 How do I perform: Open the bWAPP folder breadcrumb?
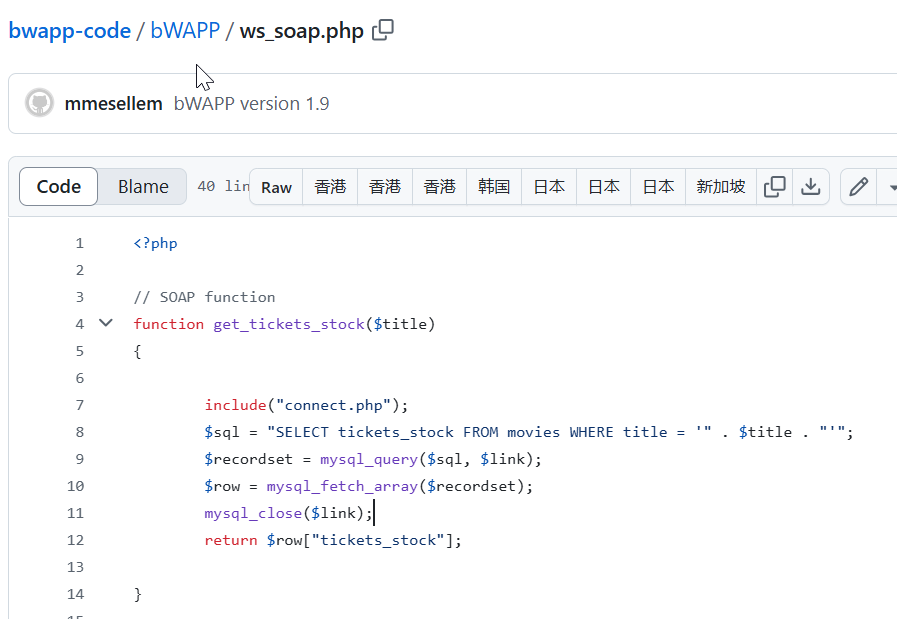(x=185, y=31)
